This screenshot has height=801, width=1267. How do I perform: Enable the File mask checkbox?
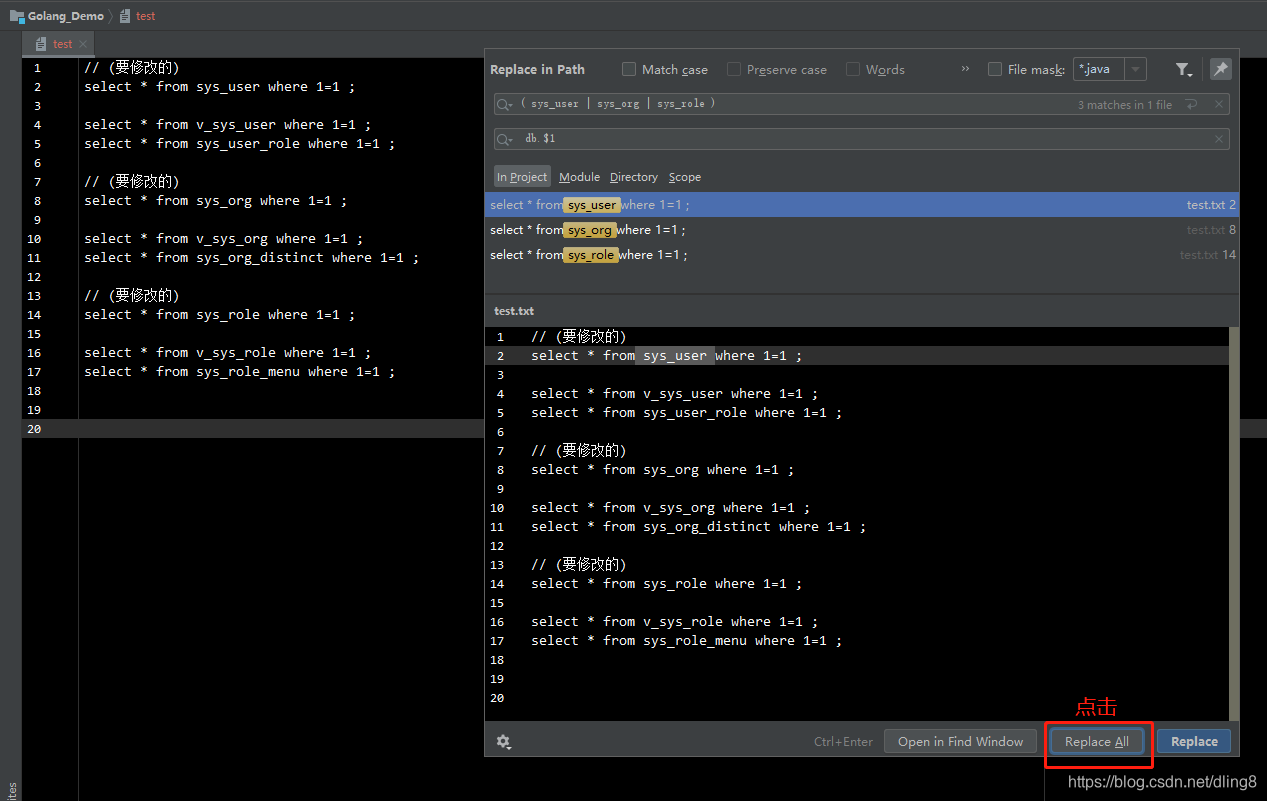[x=995, y=69]
